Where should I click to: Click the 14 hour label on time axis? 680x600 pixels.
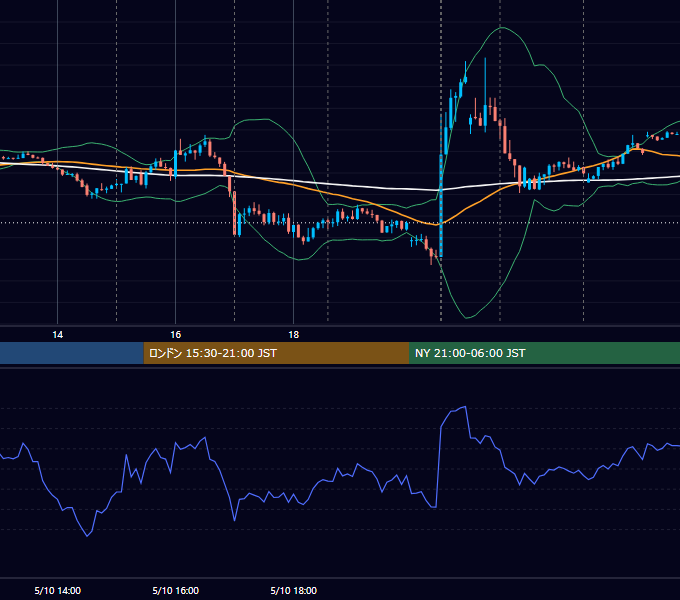(57, 335)
